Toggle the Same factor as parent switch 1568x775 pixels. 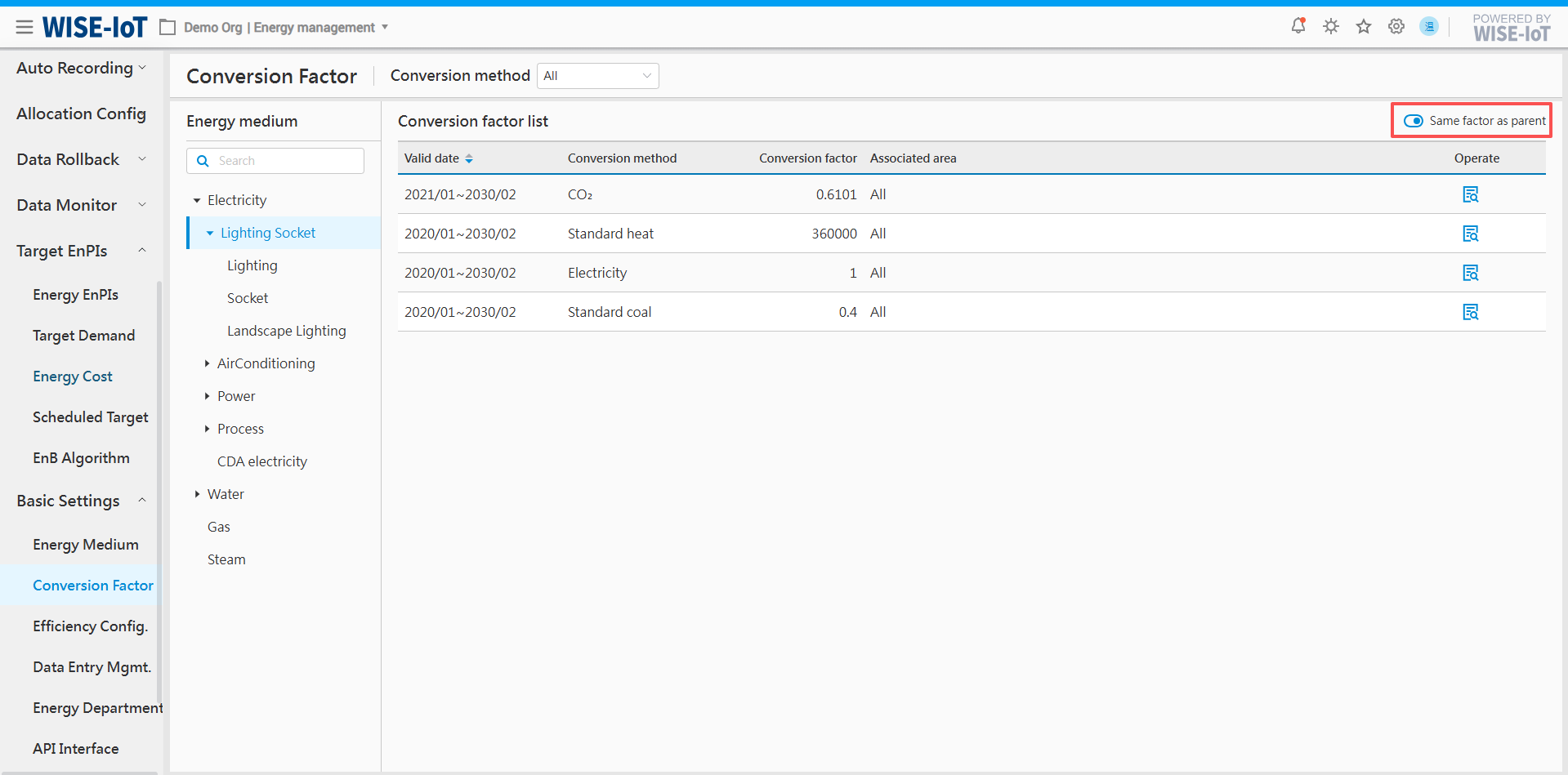[x=1414, y=121]
